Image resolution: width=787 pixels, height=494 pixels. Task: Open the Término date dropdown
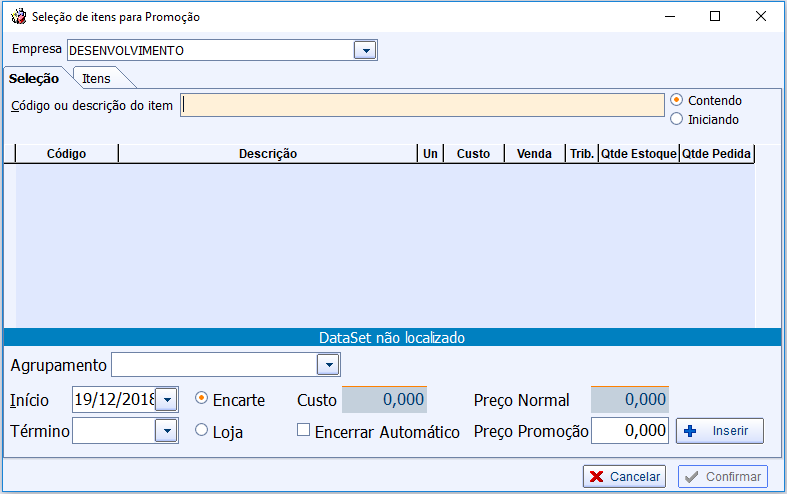tap(167, 431)
